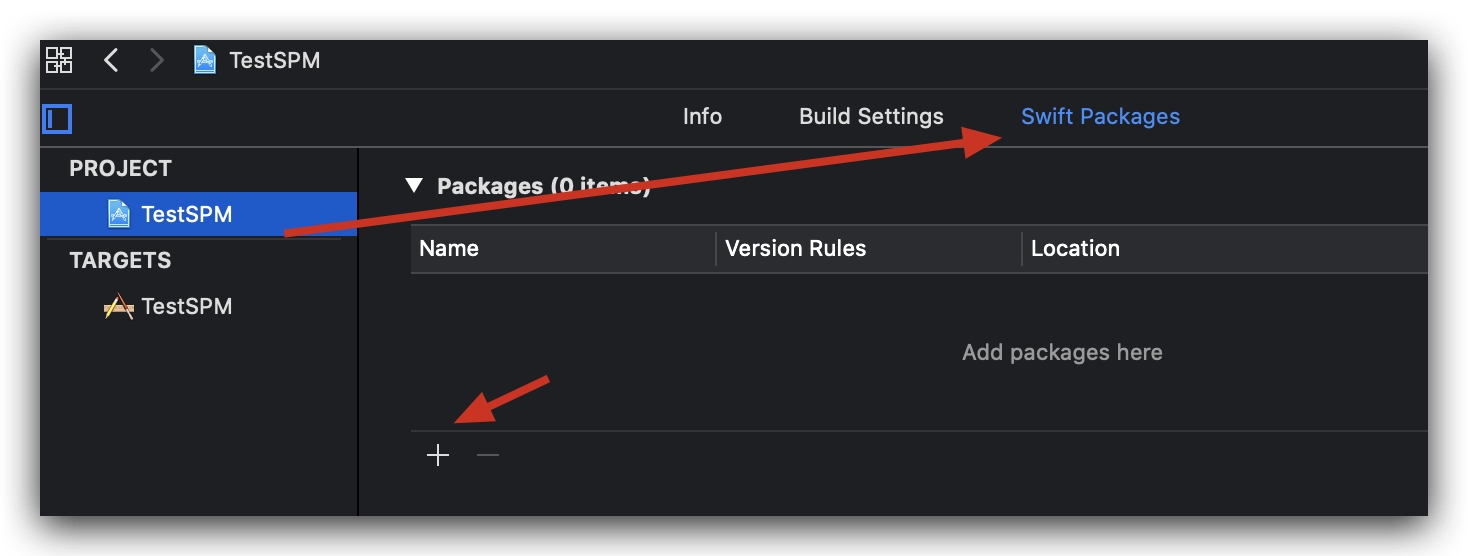The width and height of the screenshot is (1468, 556).
Task: Click the empty 'Add packages here' list area
Action: coord(919,352)
